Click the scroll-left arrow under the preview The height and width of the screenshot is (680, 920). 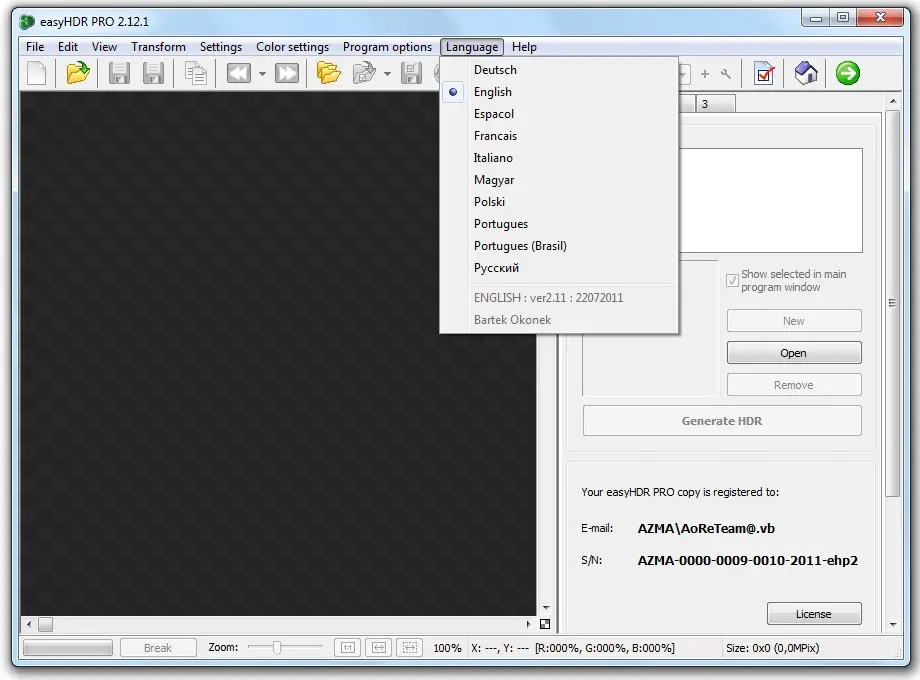29,624
